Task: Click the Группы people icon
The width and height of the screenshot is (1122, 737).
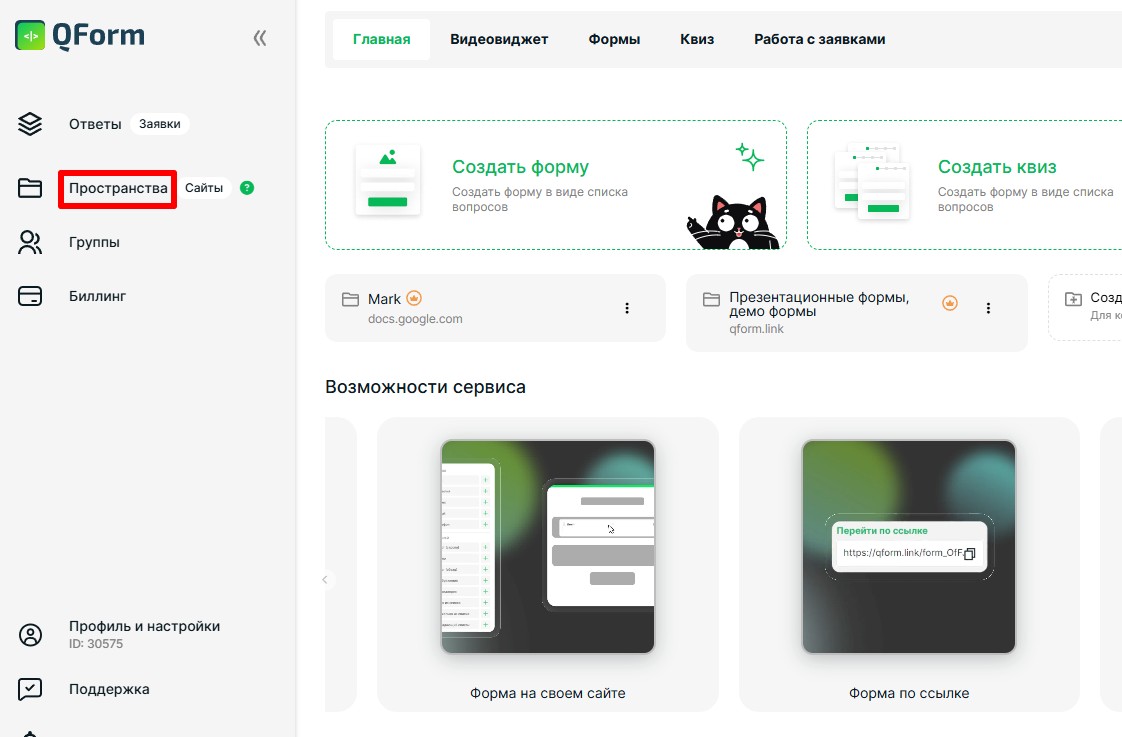Action: tap(30, 242)
